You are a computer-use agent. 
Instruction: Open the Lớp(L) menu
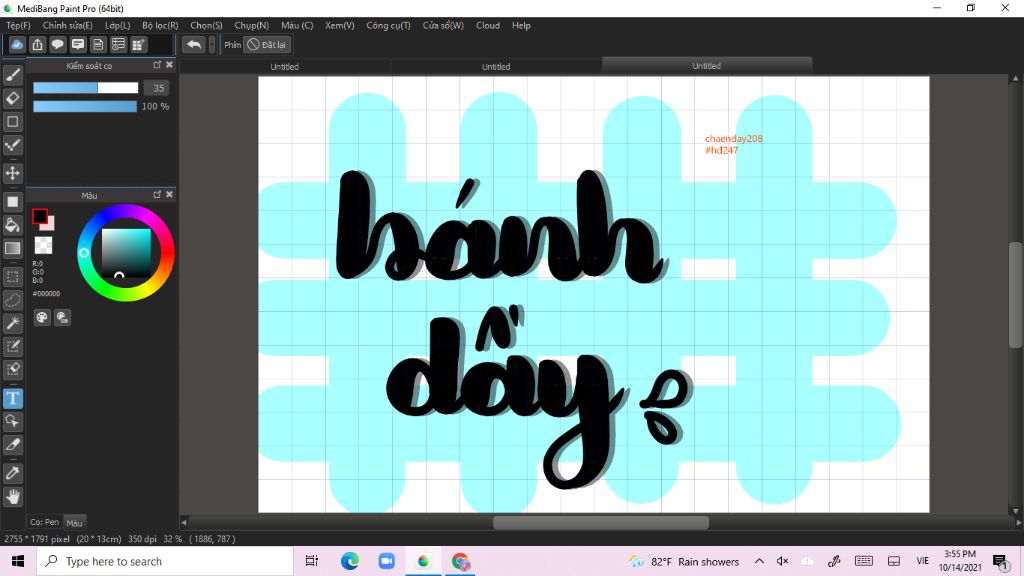point(118,25)
